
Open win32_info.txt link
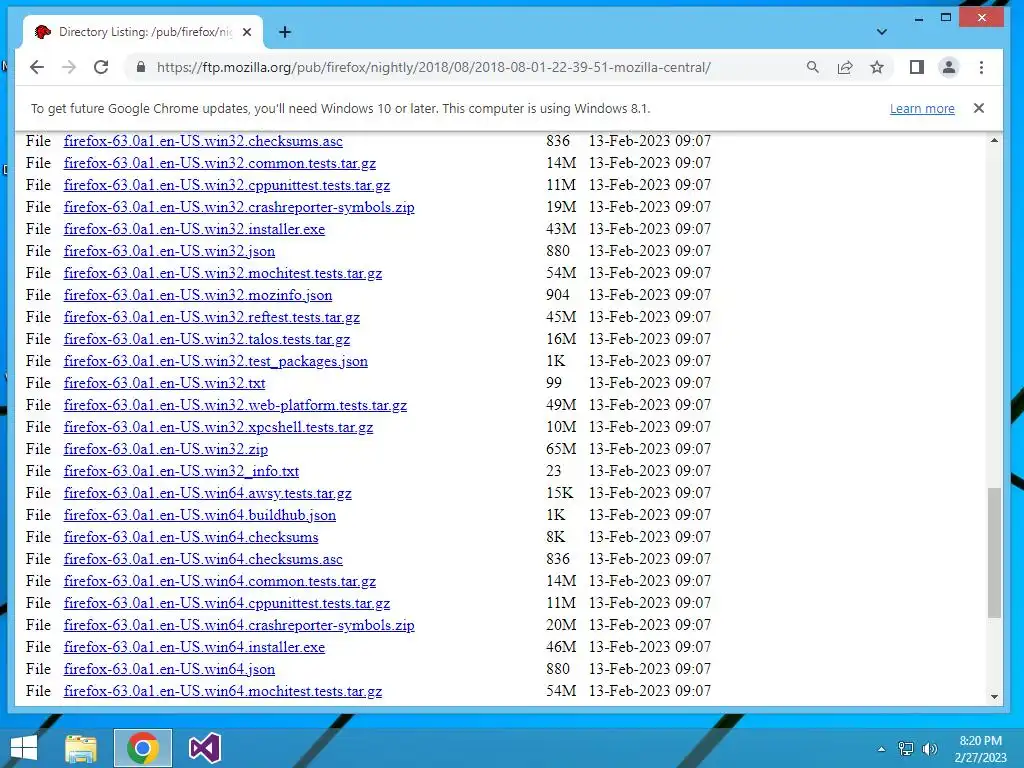coord(181,471)
